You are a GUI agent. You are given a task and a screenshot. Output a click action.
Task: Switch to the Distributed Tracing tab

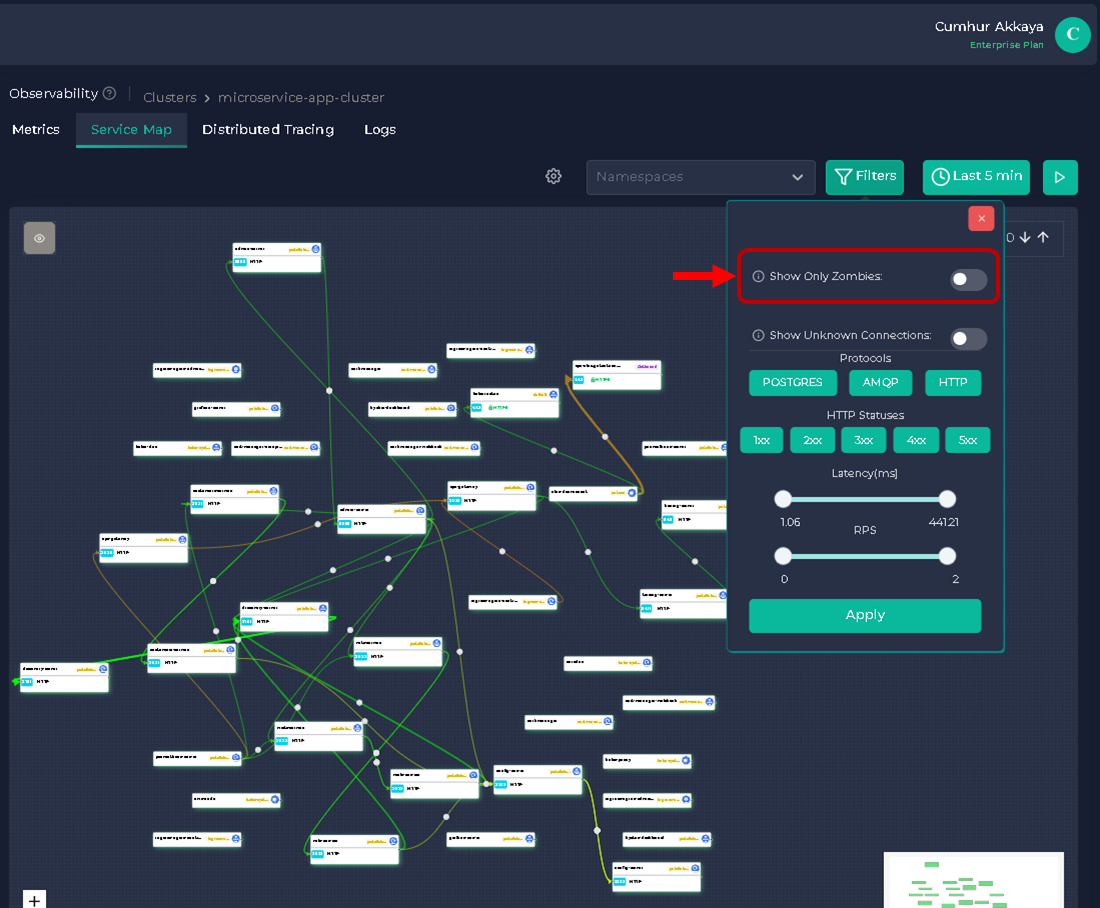[268, 130]
